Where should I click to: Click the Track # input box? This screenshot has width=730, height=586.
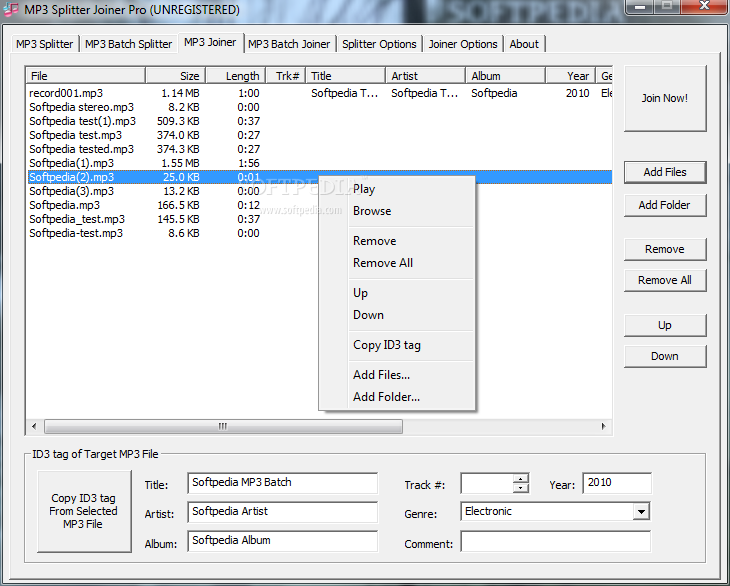click(x=487, y=483)
